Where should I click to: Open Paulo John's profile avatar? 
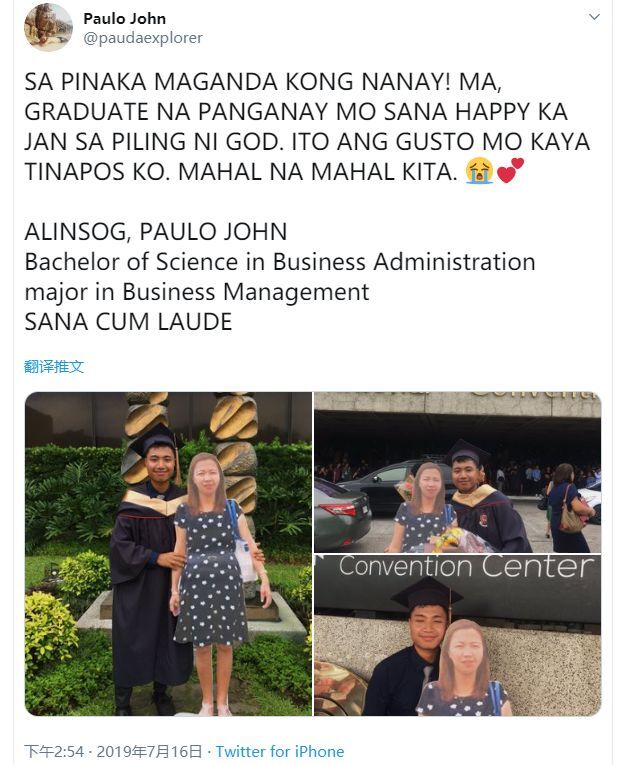(x=48, y=27)
